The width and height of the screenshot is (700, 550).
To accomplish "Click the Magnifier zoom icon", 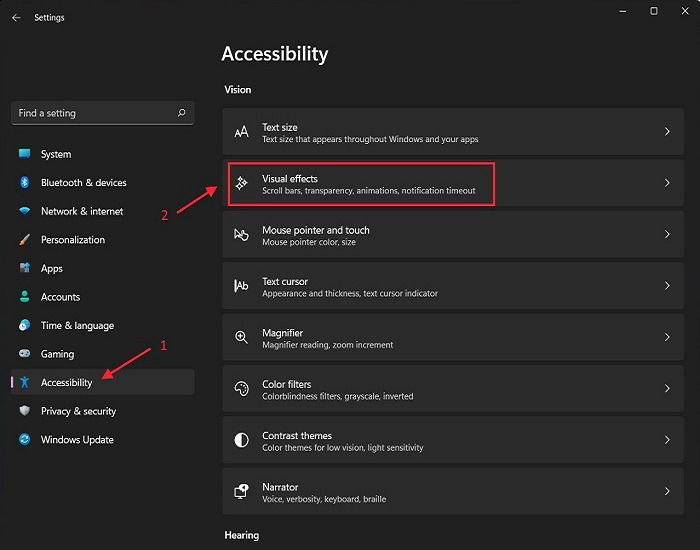I will click(x=242, y=337).
